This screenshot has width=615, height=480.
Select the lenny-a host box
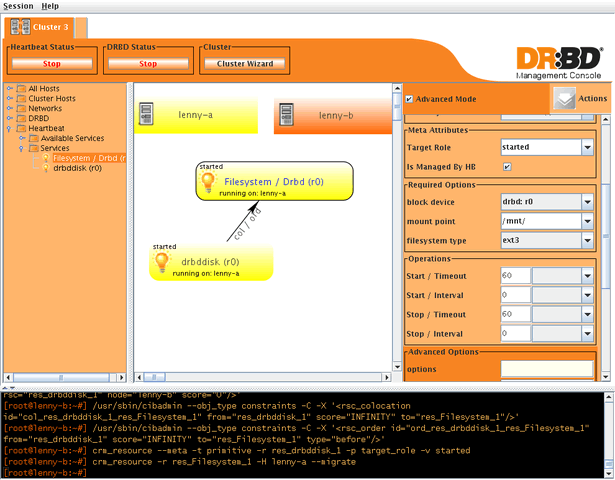coord(196,115)
